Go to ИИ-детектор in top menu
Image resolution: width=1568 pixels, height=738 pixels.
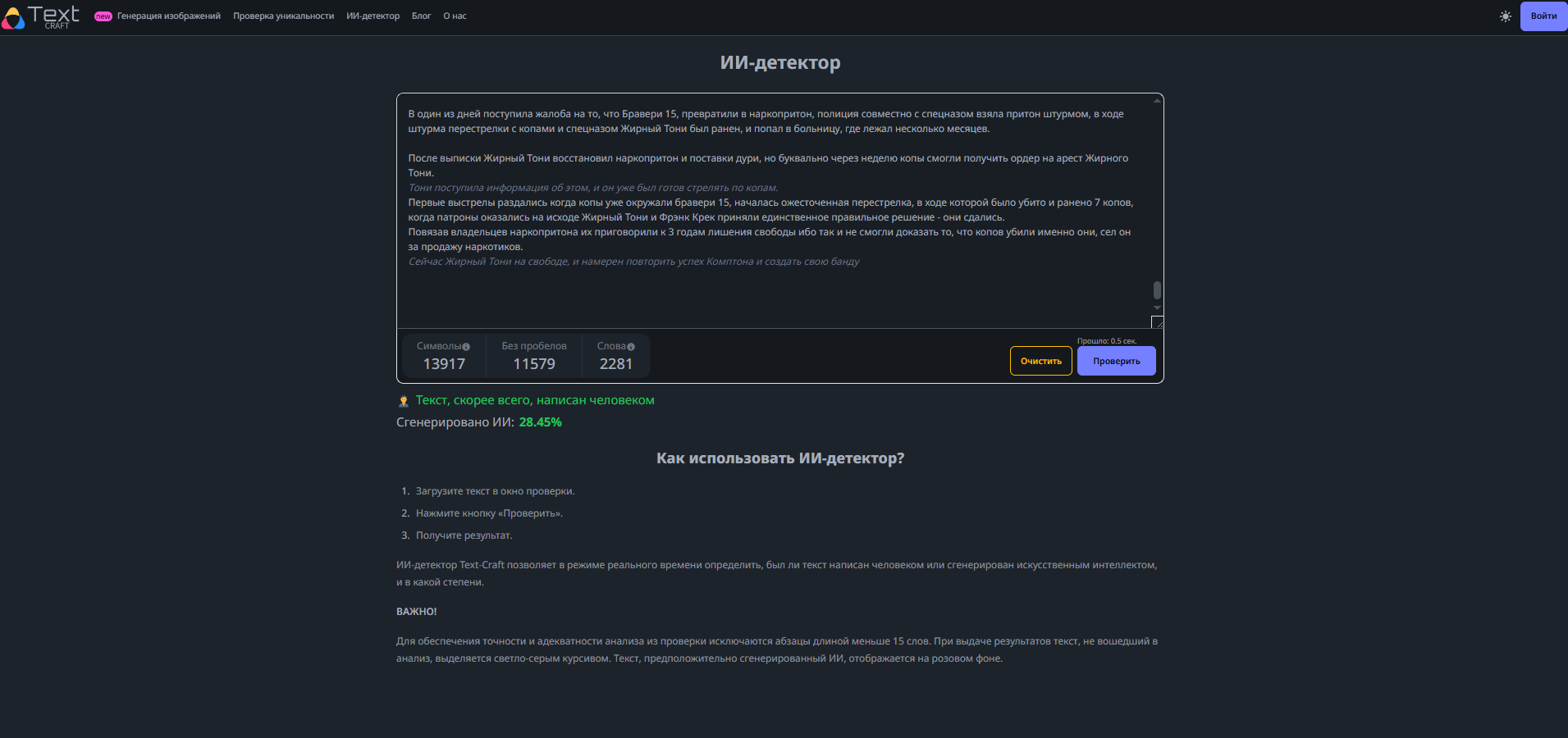373,16
